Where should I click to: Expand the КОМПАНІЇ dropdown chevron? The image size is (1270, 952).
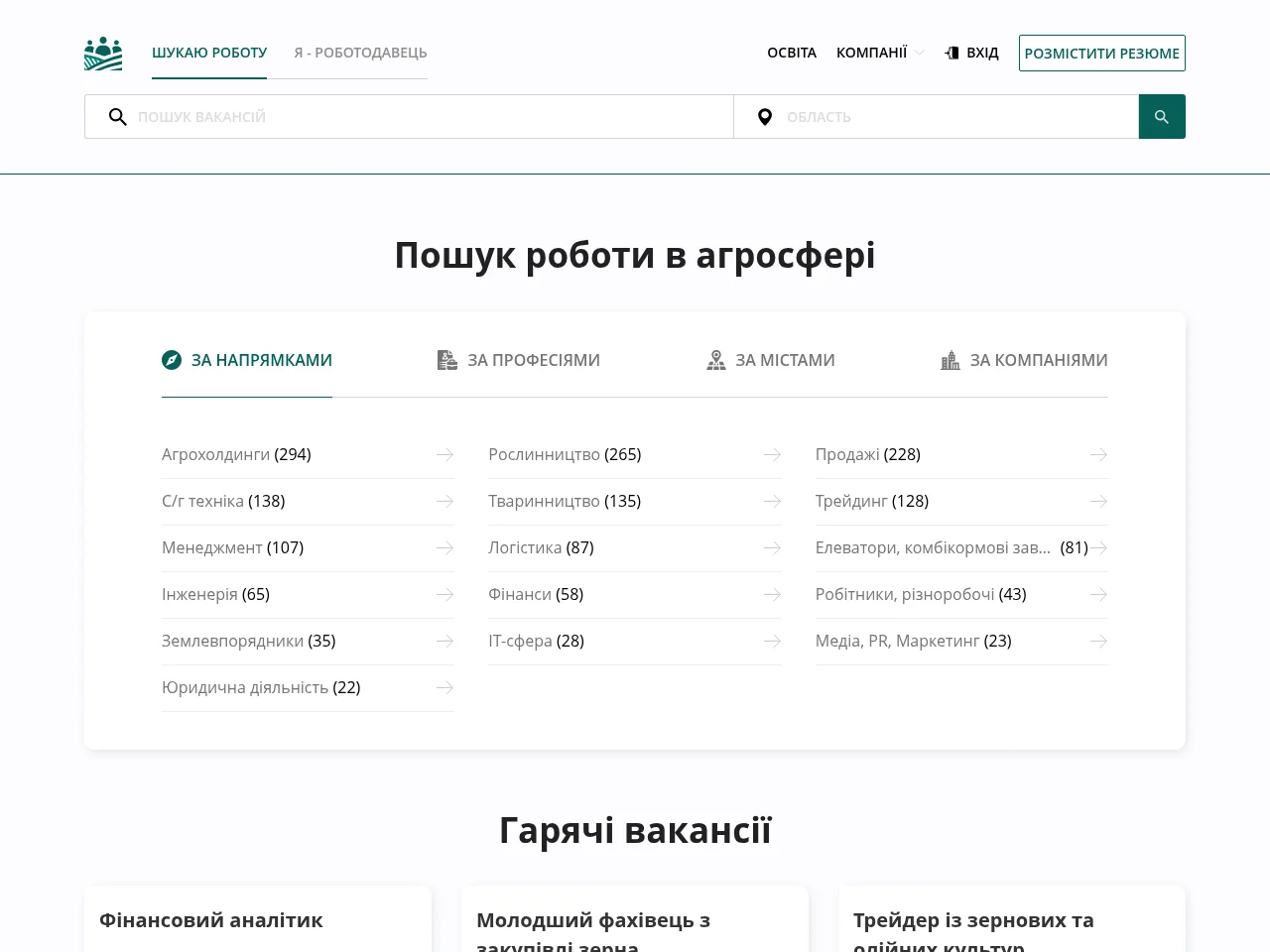click(x=920, y=53)
